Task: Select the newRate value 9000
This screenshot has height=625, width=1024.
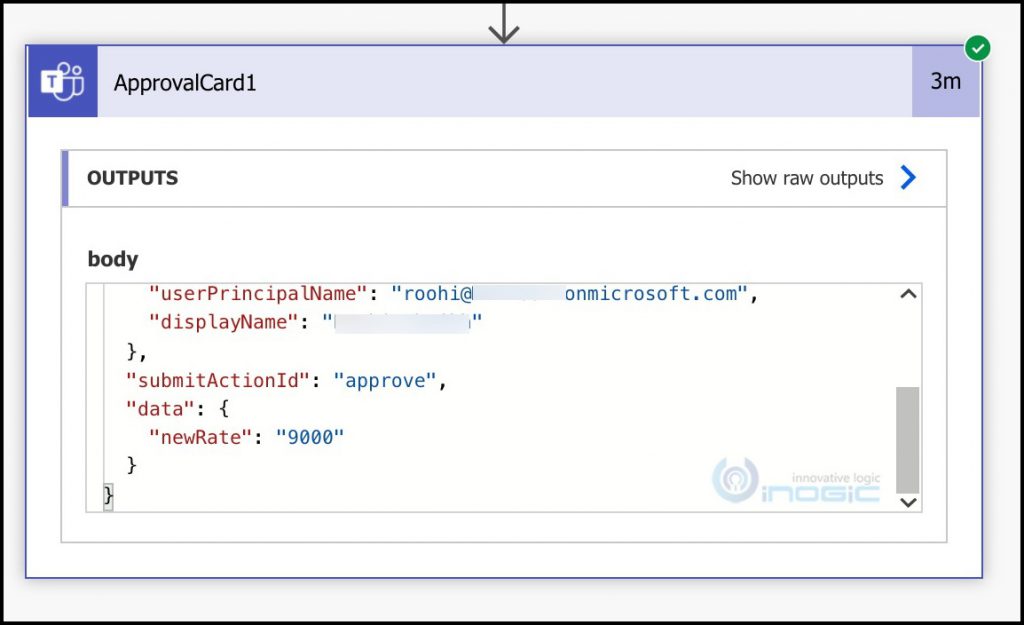Action: tap(311, 437)
